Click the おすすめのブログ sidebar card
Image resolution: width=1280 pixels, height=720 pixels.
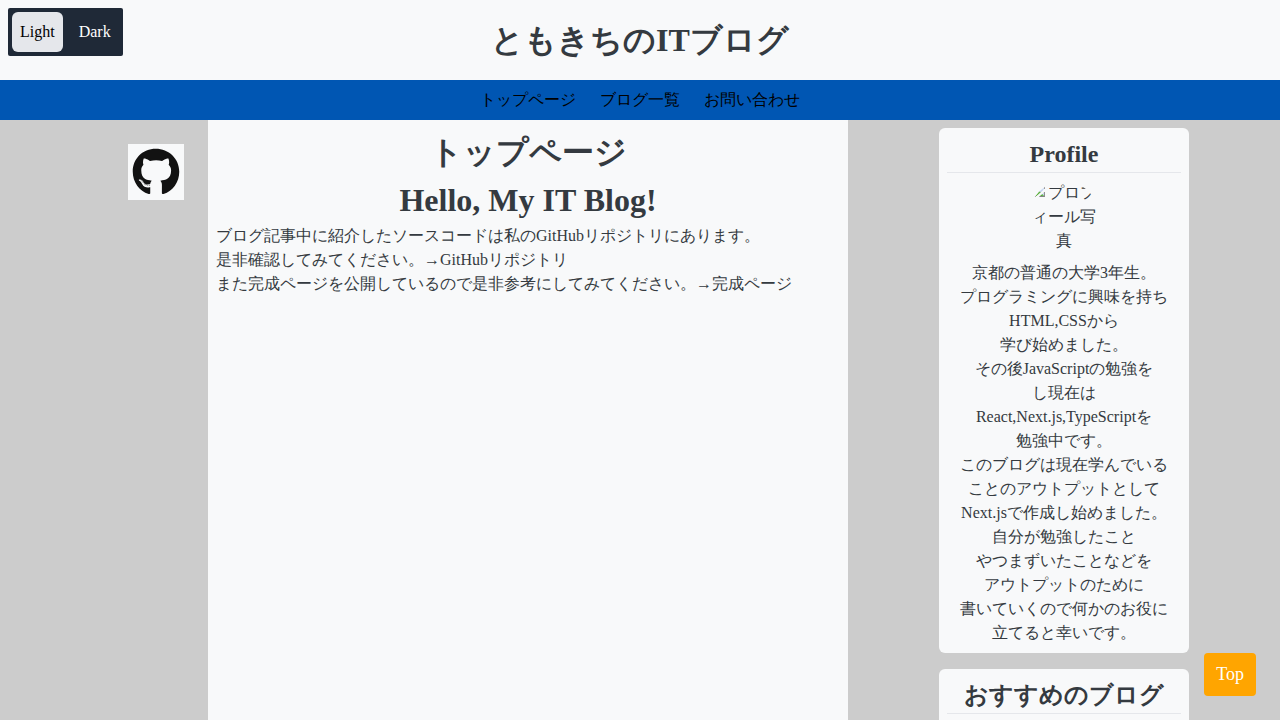coord(1063,688)
